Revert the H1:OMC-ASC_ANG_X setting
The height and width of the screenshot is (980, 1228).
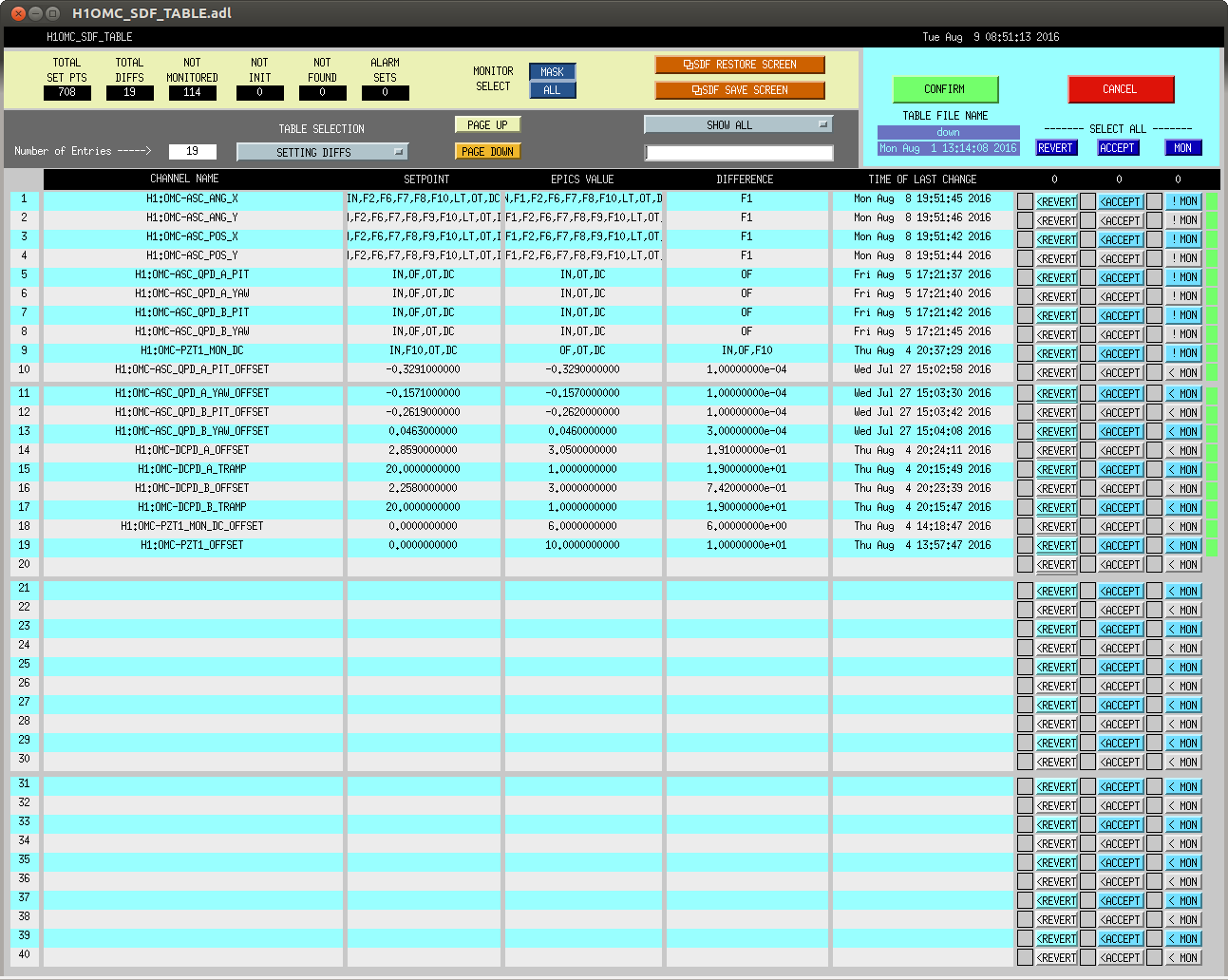point(1056,201)
